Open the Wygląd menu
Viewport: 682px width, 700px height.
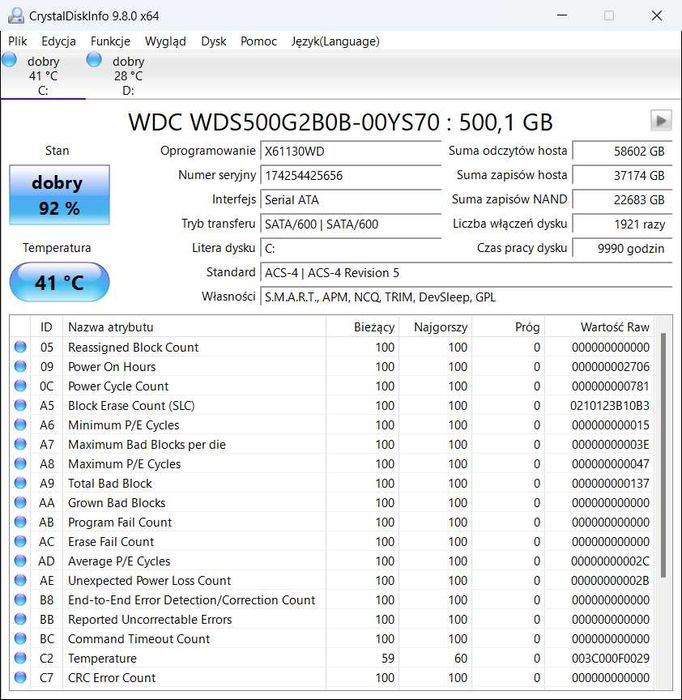coord(165,41)
